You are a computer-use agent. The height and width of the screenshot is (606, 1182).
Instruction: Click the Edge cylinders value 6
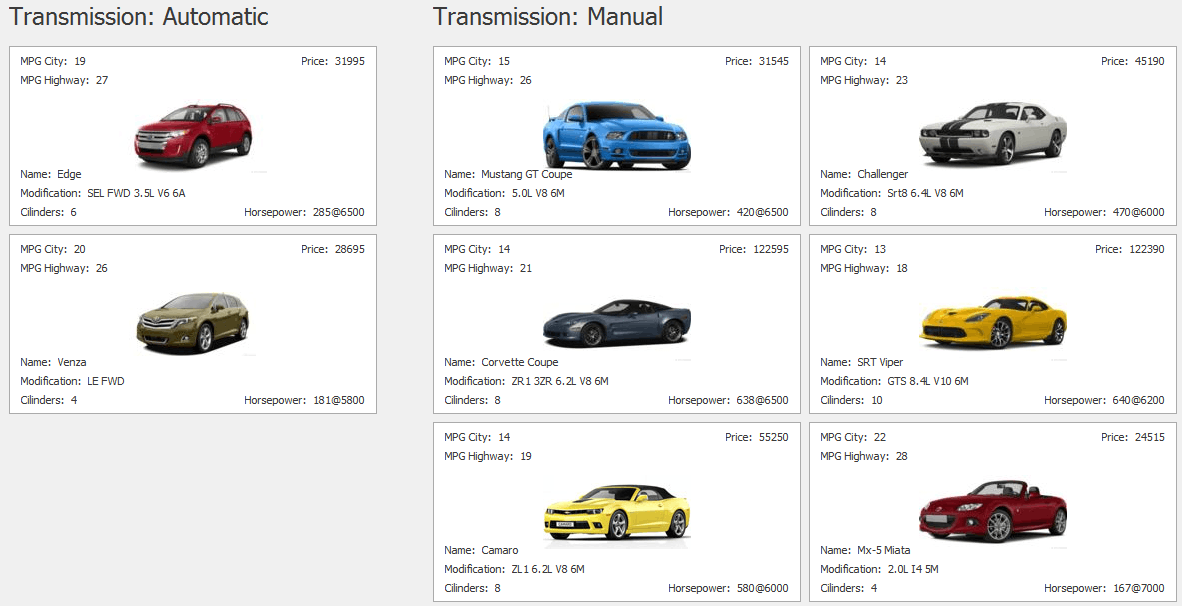74,213
